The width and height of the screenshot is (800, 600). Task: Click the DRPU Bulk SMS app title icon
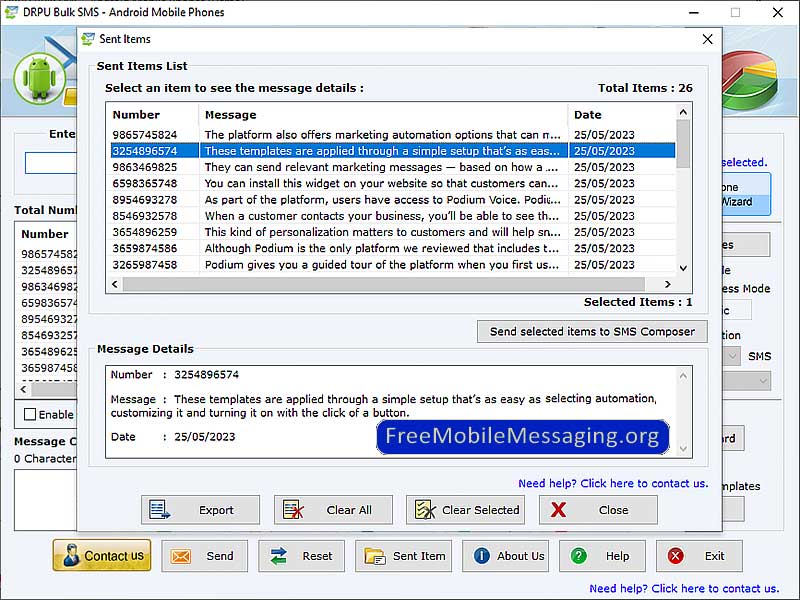point(11,12)
